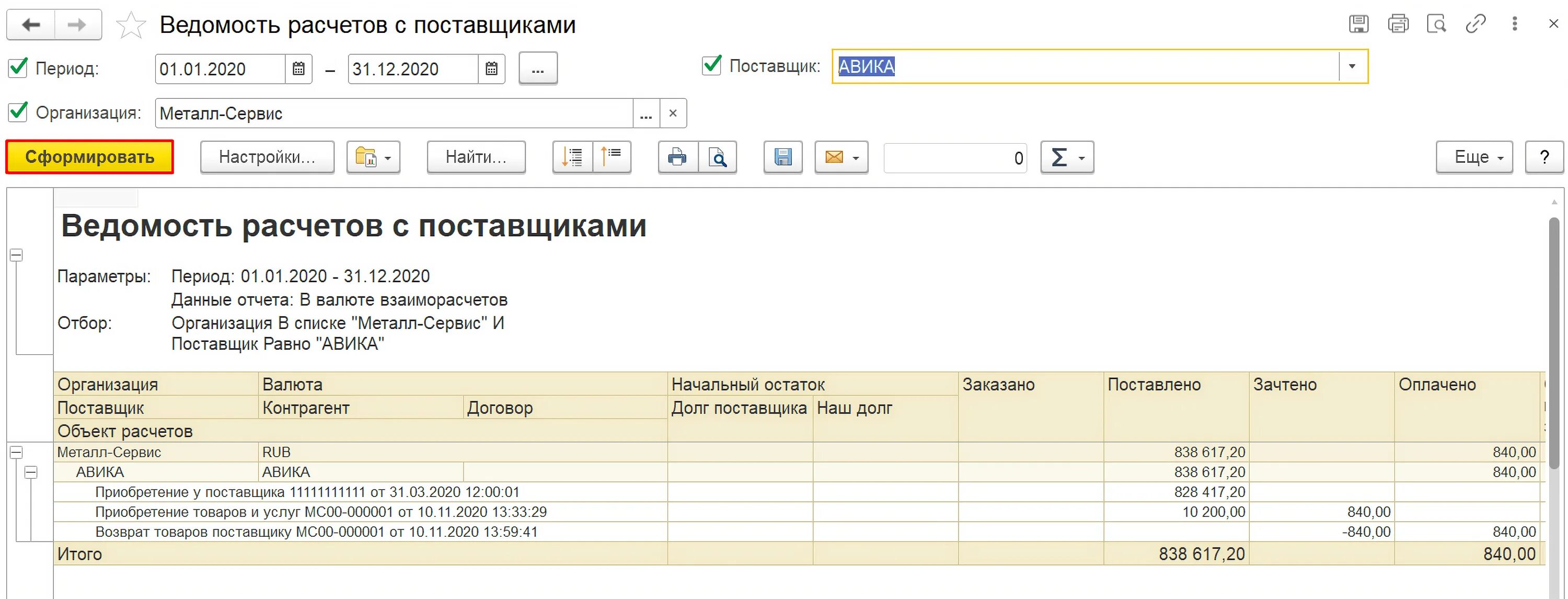The width and height of the screenshot is (1568, 599).
Task: Collapse the Металл-Сервис group row
Action: pos(16,452)
